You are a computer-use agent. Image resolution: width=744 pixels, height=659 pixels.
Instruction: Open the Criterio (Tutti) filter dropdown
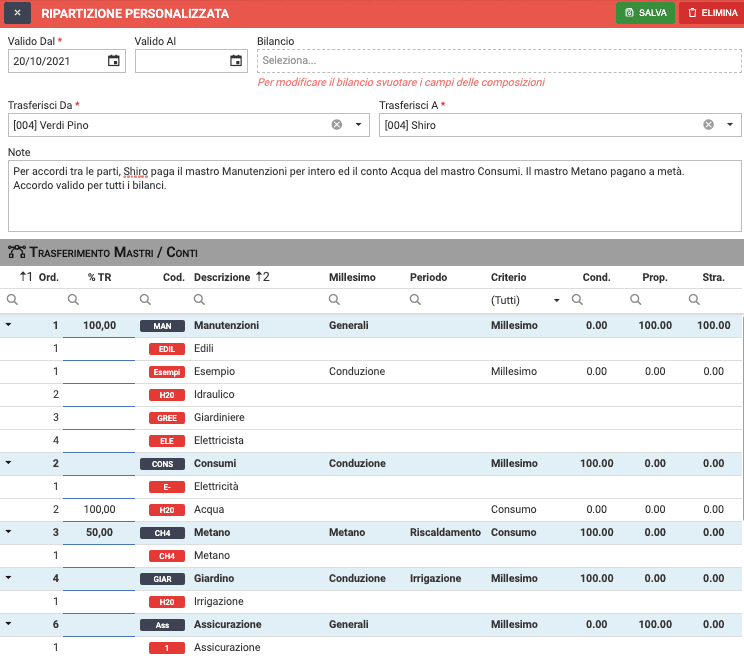click(525, 300)
